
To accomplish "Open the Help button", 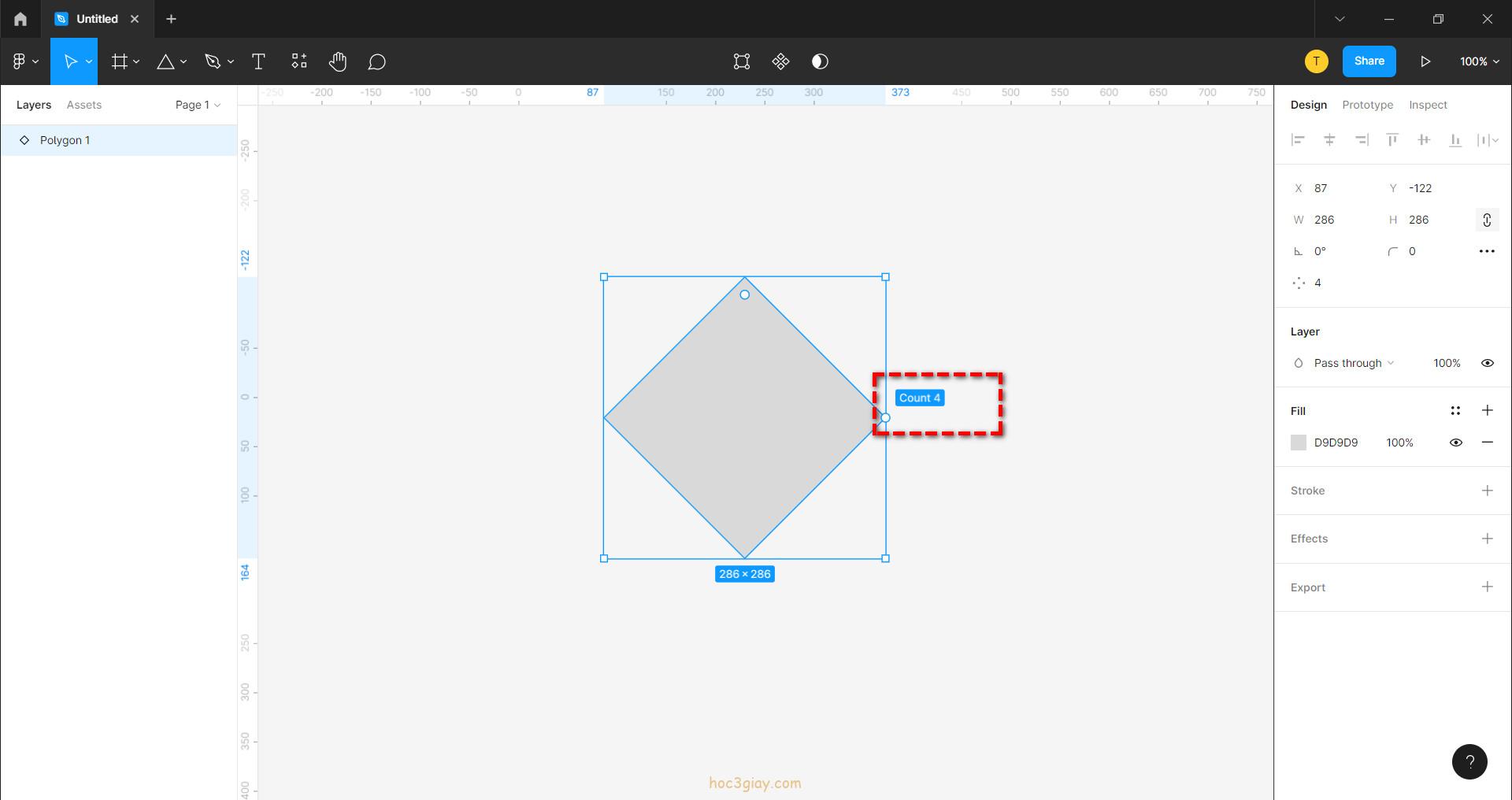I will coord(1469,761).
